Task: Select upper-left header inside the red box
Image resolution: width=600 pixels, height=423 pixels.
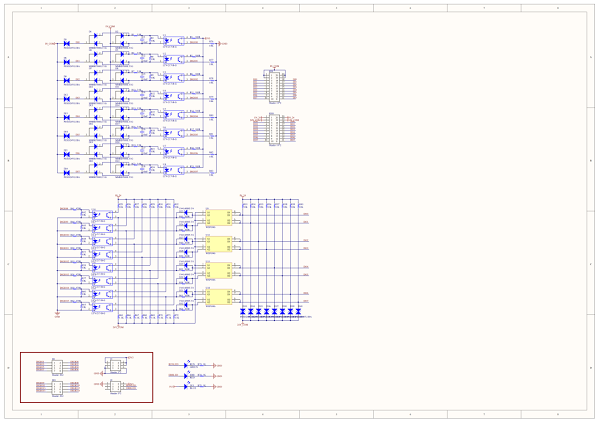Action: pyautogui.click(x=57, y=366)
